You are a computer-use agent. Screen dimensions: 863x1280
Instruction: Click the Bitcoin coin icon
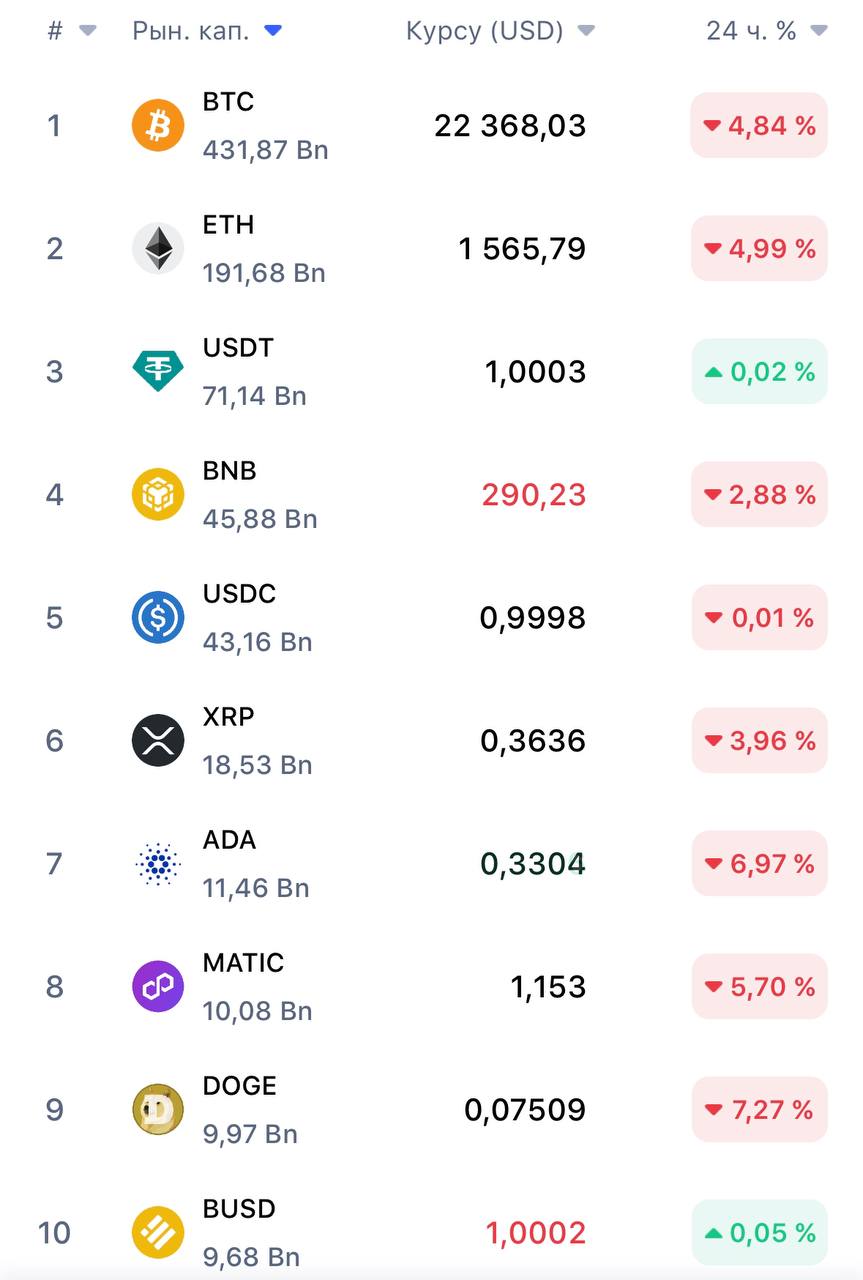[x=158, y=126]
